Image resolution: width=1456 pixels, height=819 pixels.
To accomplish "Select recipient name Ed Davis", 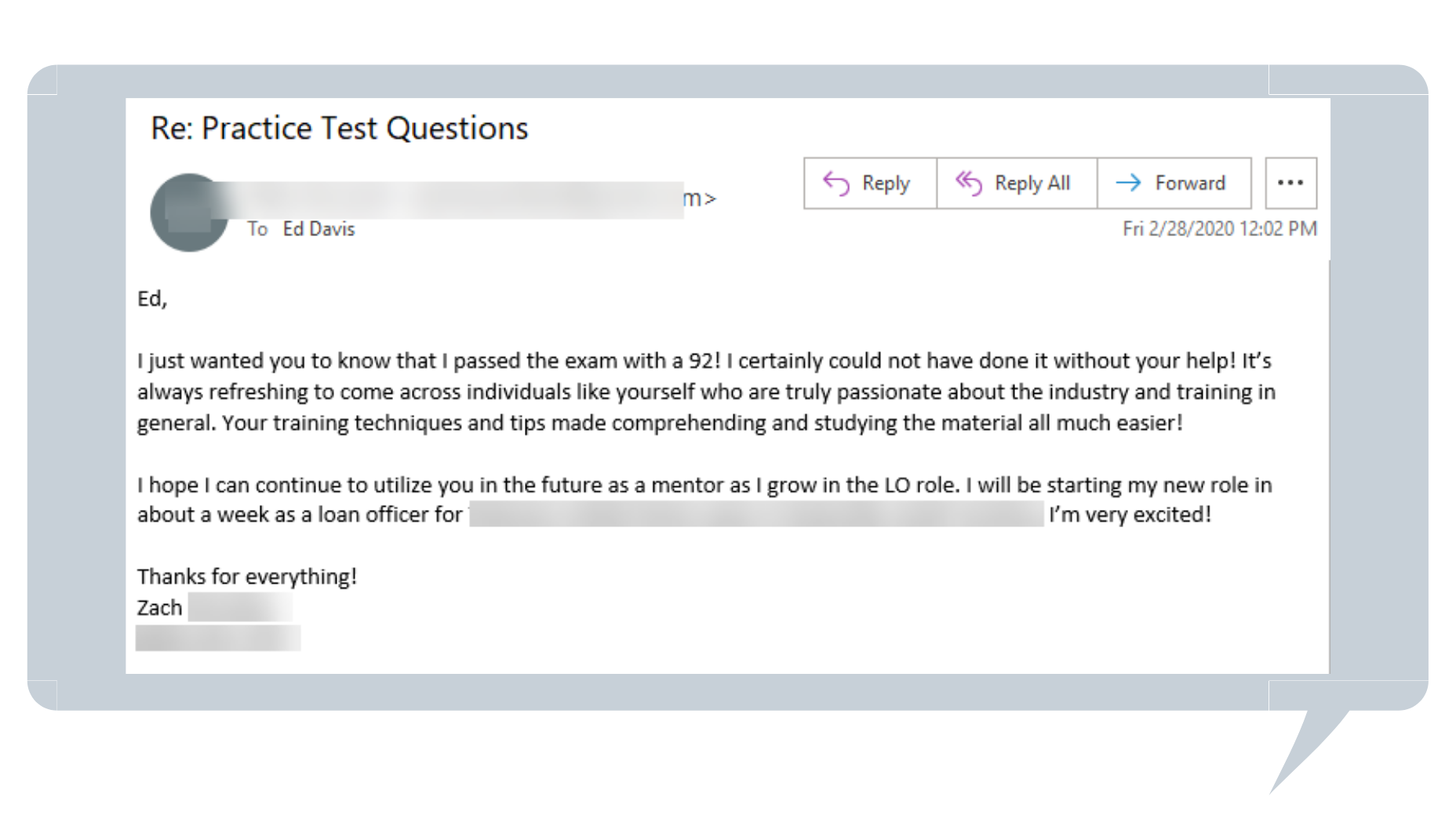I will point(318,229).
